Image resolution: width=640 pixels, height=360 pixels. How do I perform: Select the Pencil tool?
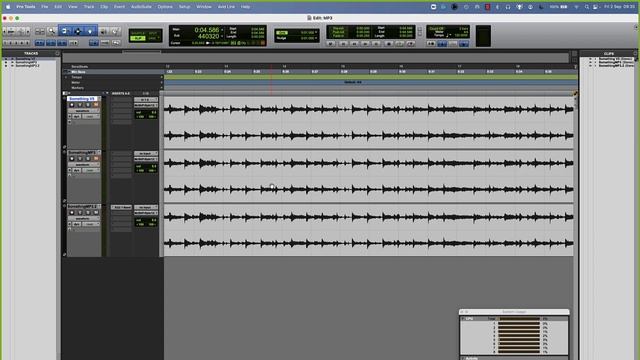point(115,31)
